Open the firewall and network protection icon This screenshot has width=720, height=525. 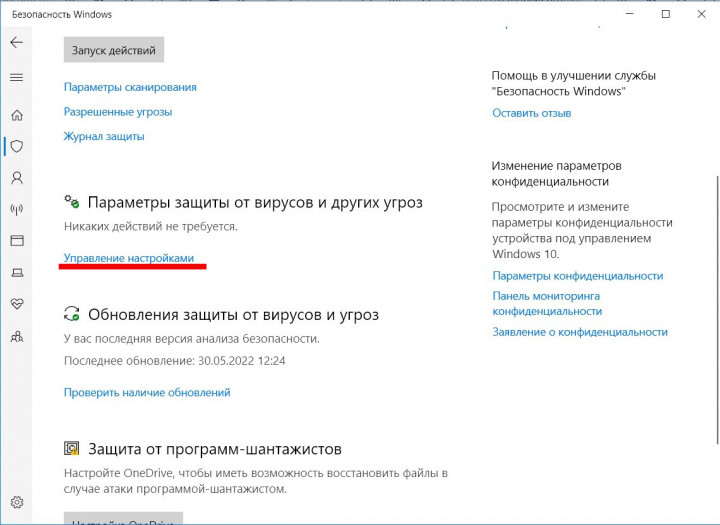(16, 210)
